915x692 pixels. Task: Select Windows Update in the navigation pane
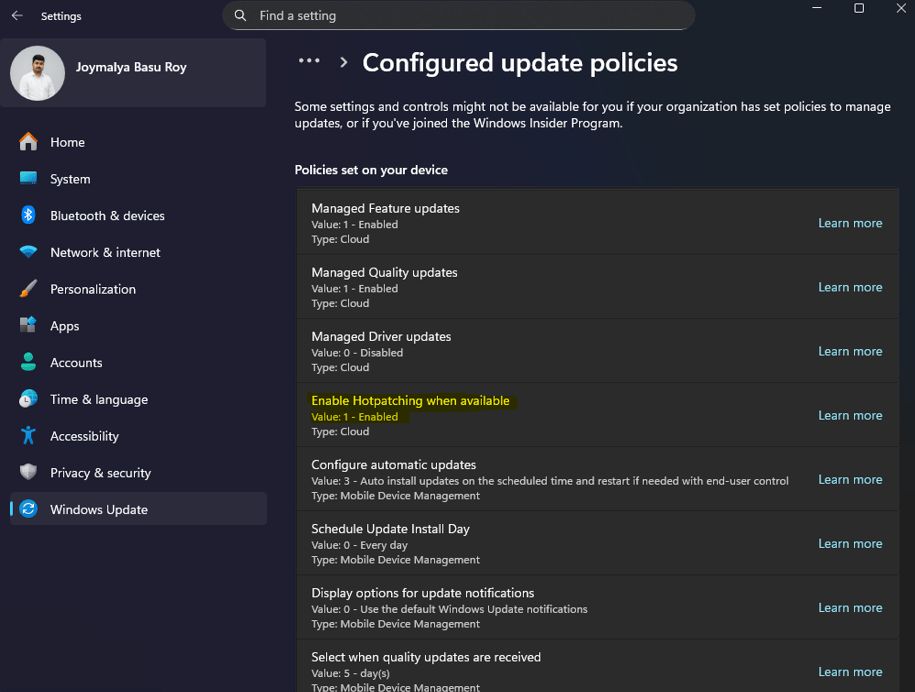point(100,508)
